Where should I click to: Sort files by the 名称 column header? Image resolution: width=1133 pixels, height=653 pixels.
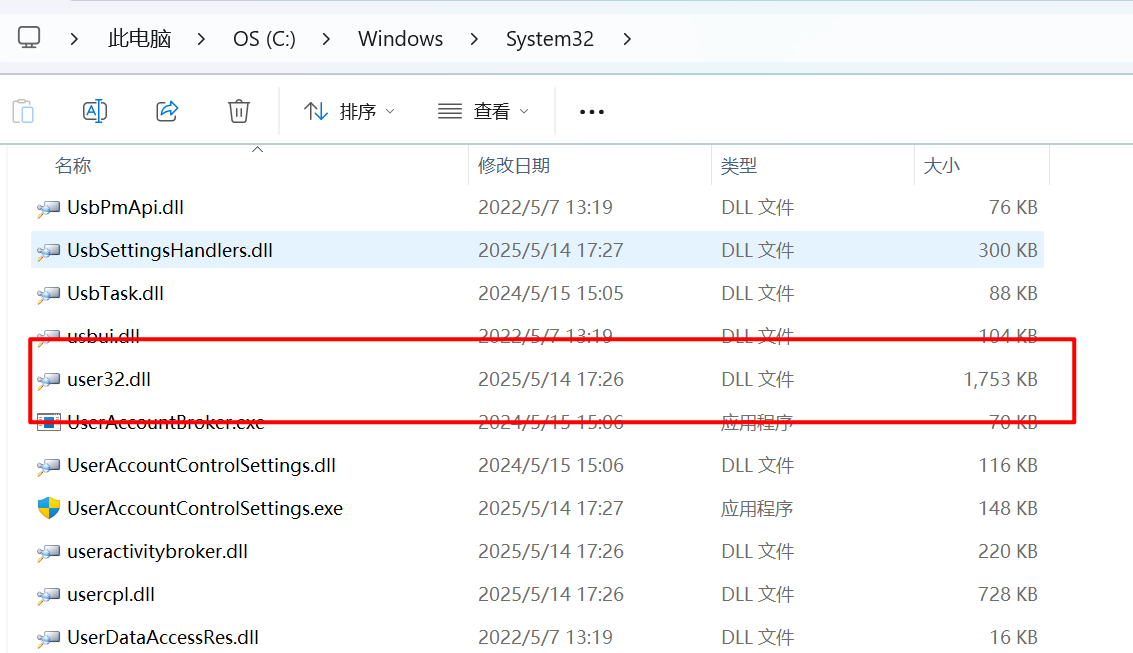pos(73,166)
